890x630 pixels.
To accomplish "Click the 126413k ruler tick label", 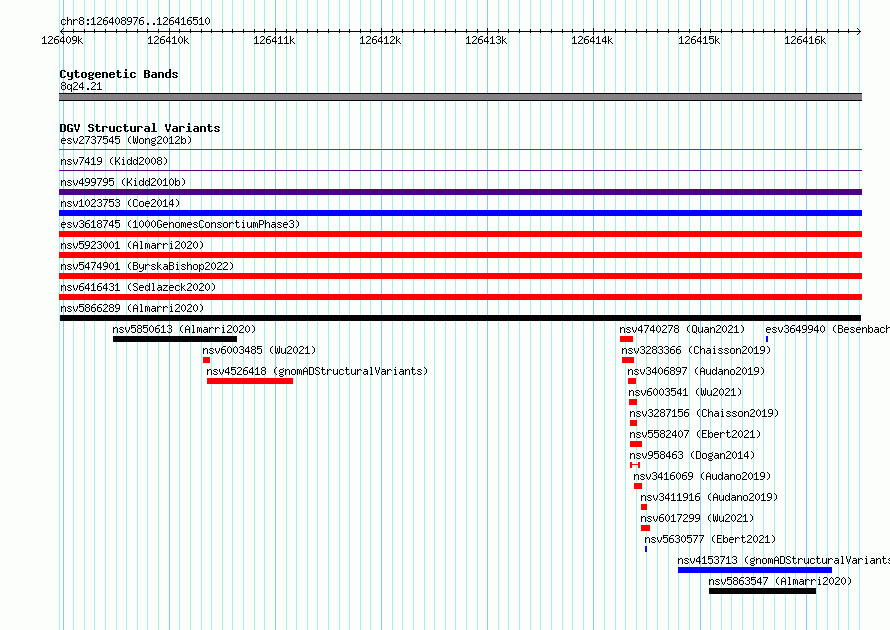I will pos(486,40).
